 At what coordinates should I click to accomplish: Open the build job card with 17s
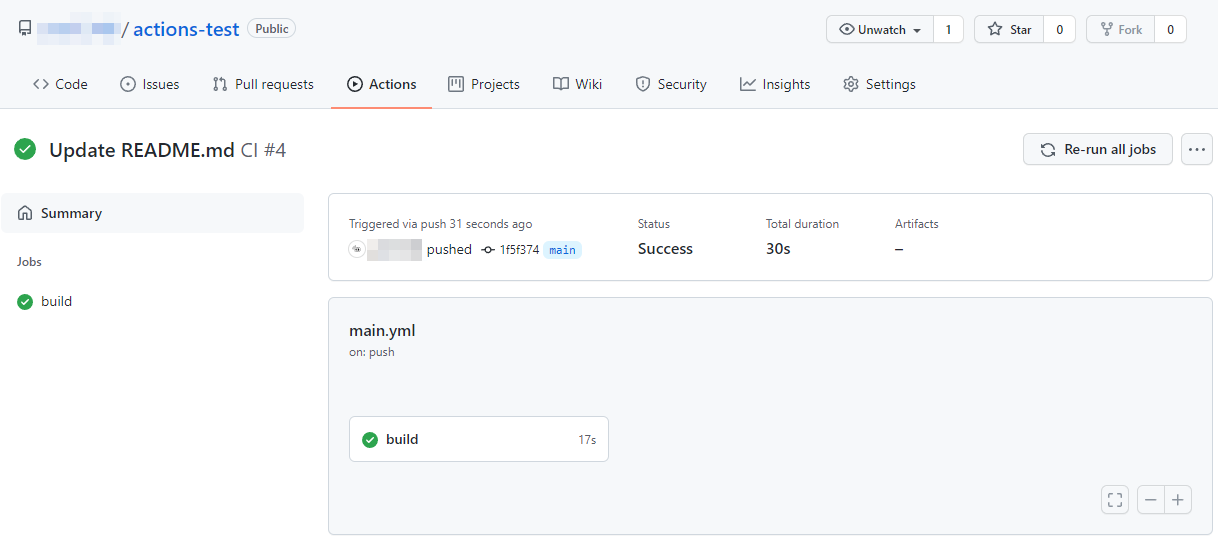[479, 439]
